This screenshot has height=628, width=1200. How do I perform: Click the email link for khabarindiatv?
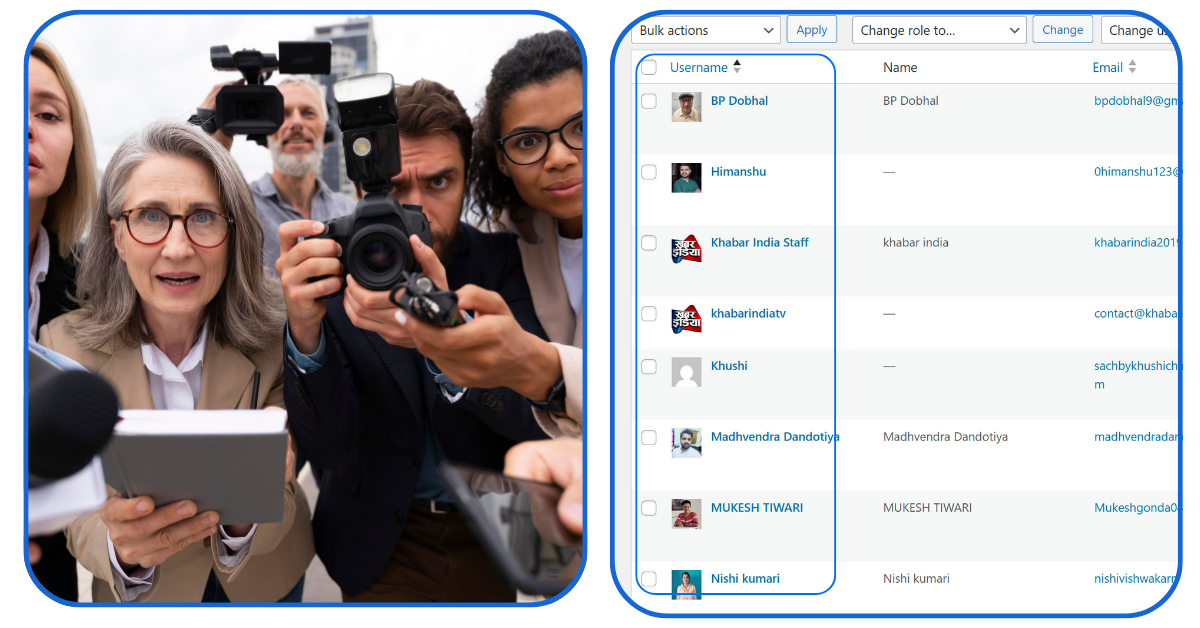(1140, 312)
